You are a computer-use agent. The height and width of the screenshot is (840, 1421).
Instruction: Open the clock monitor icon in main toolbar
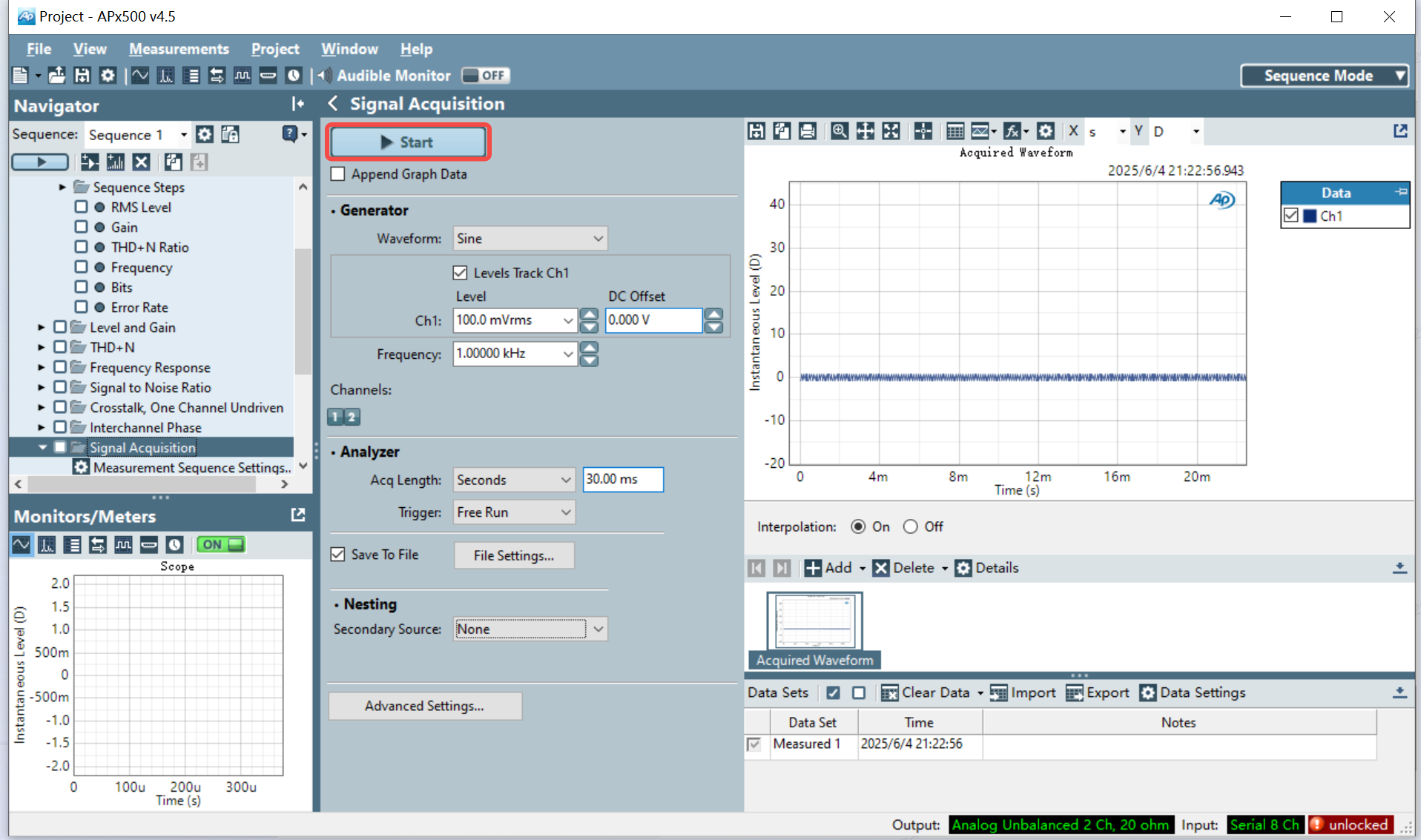294,76
